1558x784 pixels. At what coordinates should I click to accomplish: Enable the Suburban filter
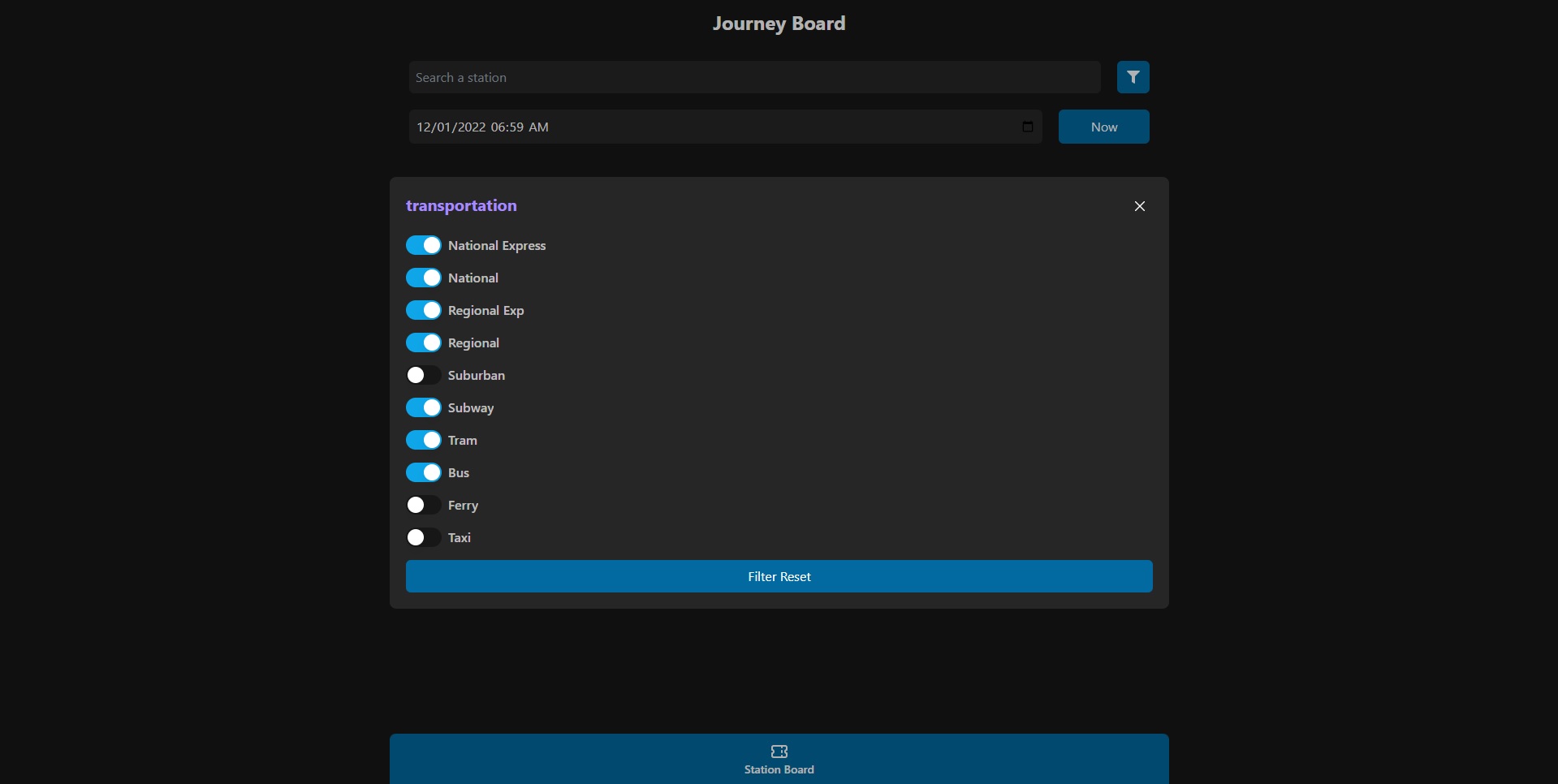tap(424, 375)
